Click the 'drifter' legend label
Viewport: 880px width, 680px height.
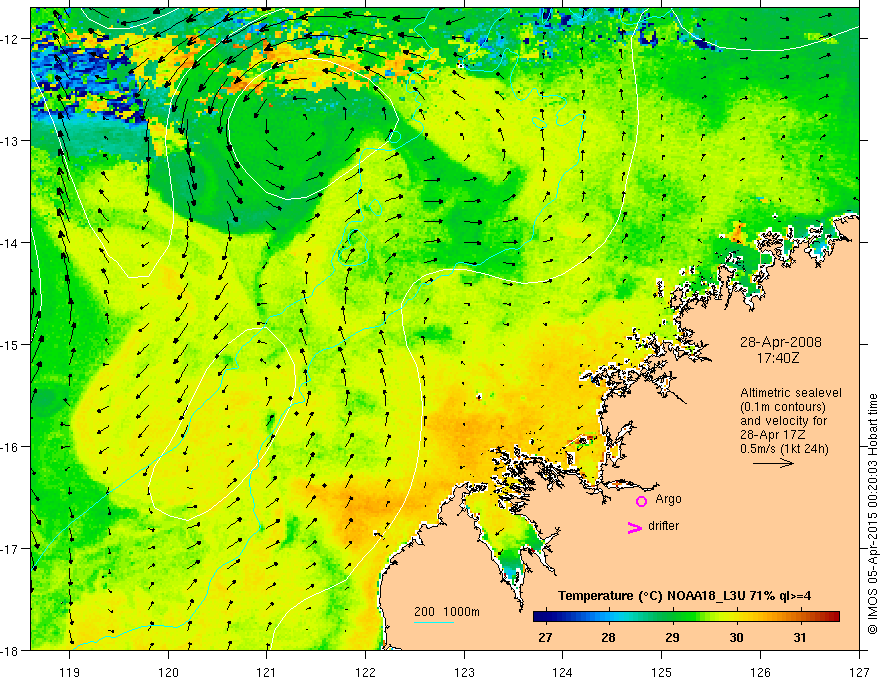pos(663,526)
